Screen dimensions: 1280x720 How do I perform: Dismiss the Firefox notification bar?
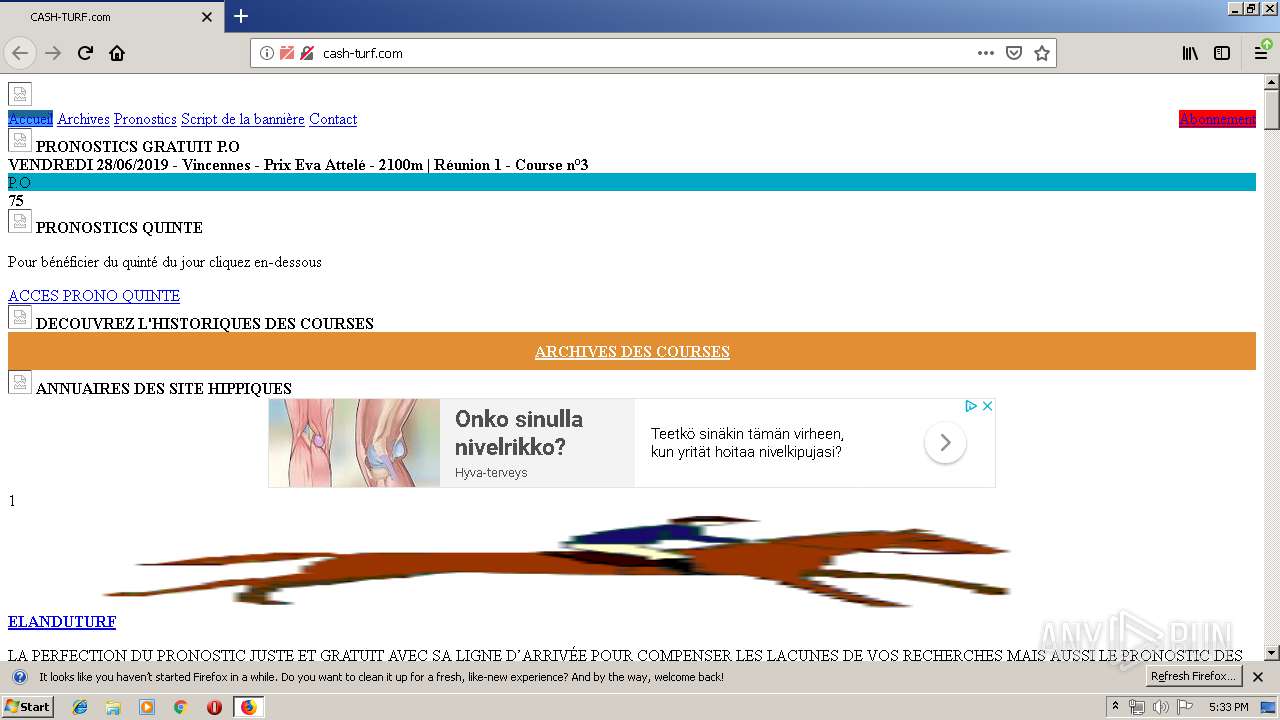click(1258, 677)
